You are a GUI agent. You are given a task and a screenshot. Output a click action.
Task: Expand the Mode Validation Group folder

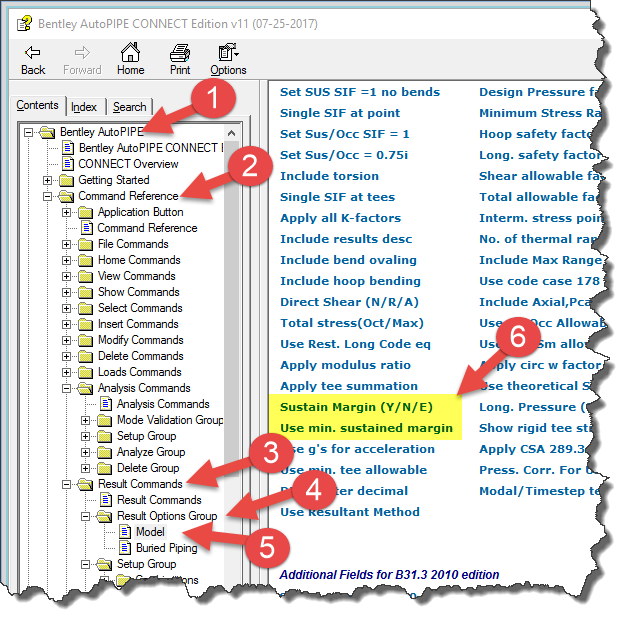(x=85, y=420)
